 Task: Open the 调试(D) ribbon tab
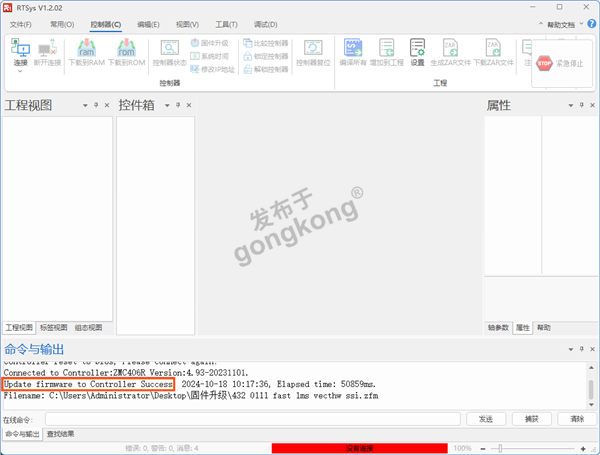tap(266, 24)
